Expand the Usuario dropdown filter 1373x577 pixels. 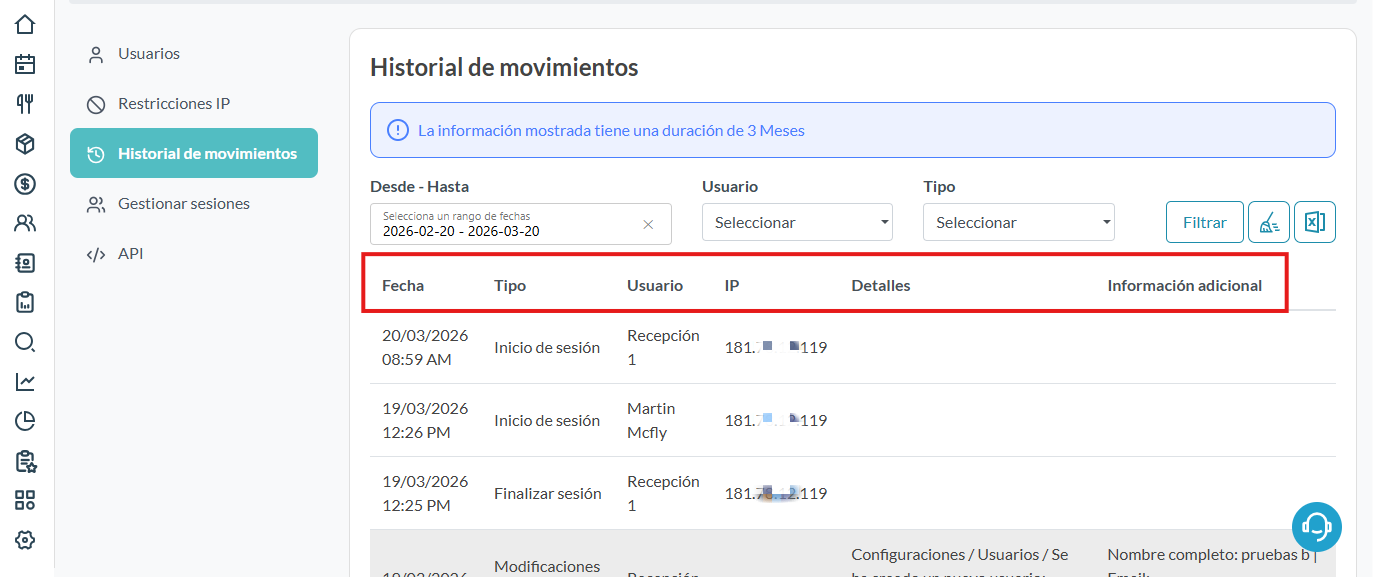pos(797,222)
